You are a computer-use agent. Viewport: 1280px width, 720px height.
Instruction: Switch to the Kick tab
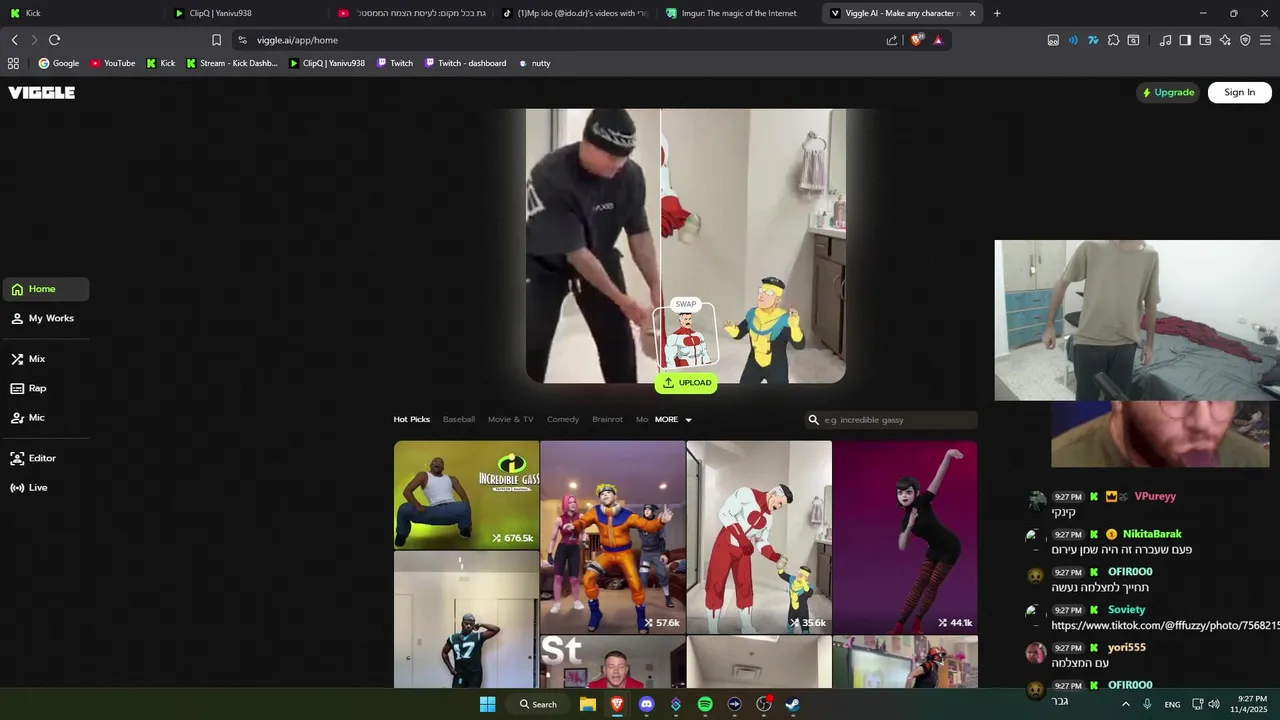(82, 13)
